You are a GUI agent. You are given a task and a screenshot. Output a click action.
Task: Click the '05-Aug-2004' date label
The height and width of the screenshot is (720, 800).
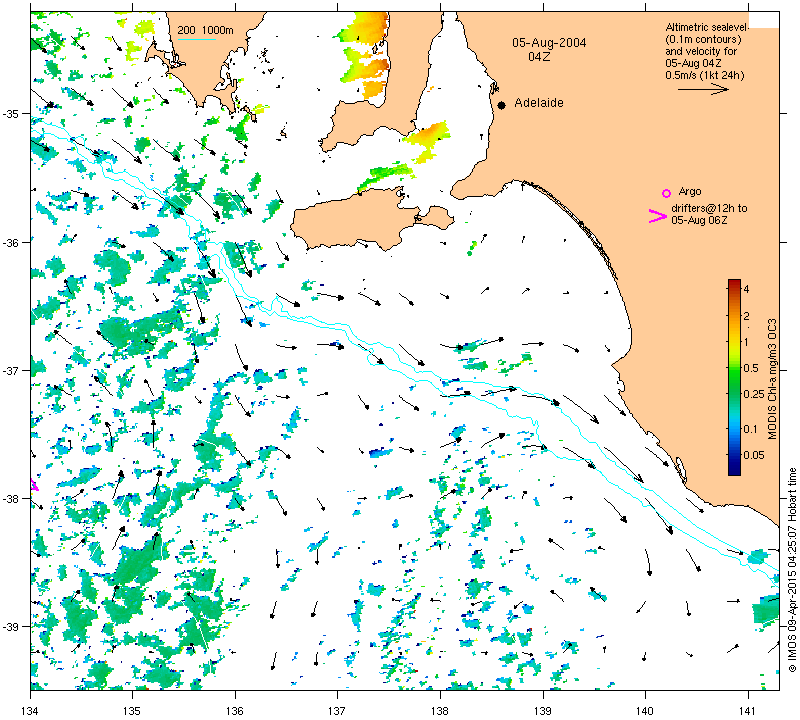click(x=549, y=42)
